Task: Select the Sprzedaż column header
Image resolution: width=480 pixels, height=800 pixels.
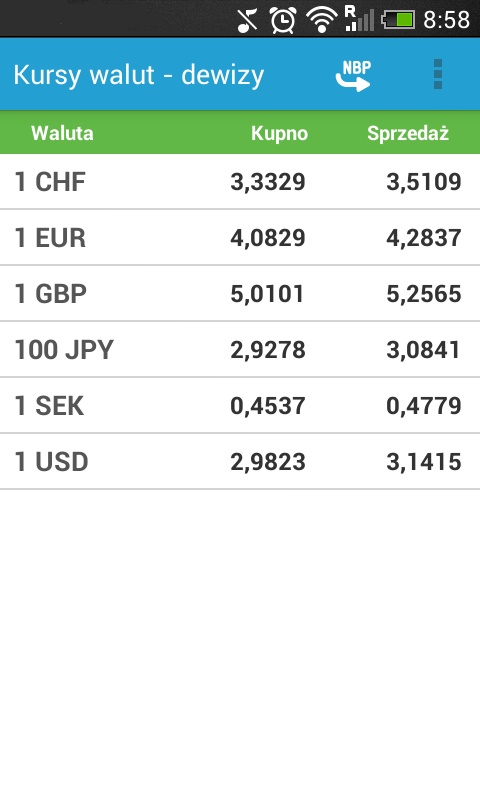Action: (408, 133)
